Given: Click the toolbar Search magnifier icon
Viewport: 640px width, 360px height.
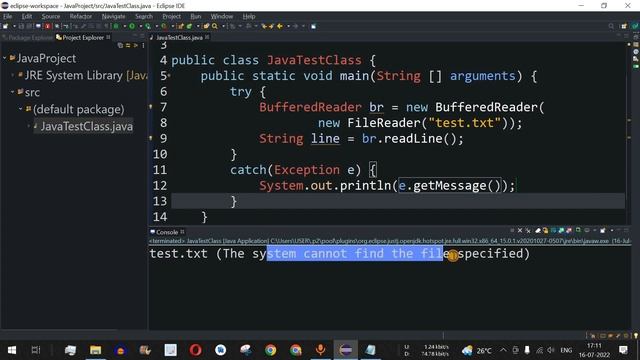Looking at the screenshot, I should tap(215, 26).
